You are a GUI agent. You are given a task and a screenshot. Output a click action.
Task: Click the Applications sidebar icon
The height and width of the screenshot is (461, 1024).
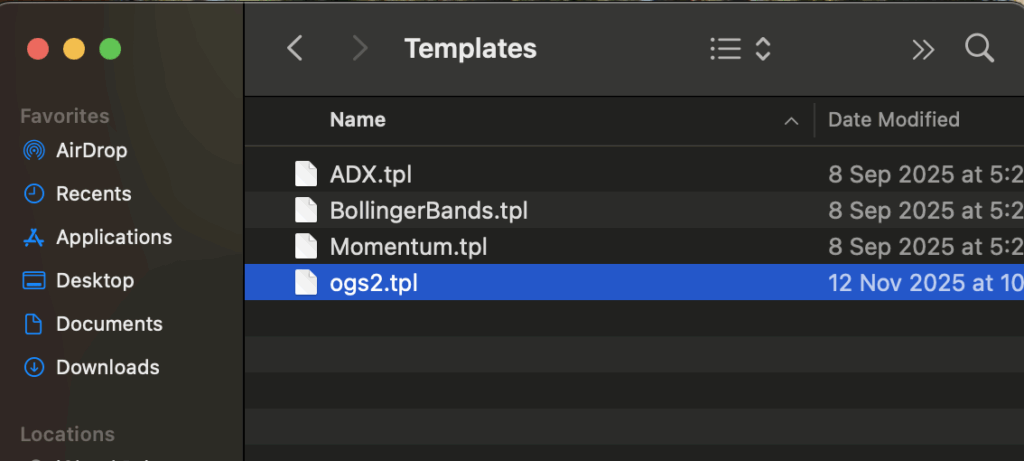pos(34,238)
